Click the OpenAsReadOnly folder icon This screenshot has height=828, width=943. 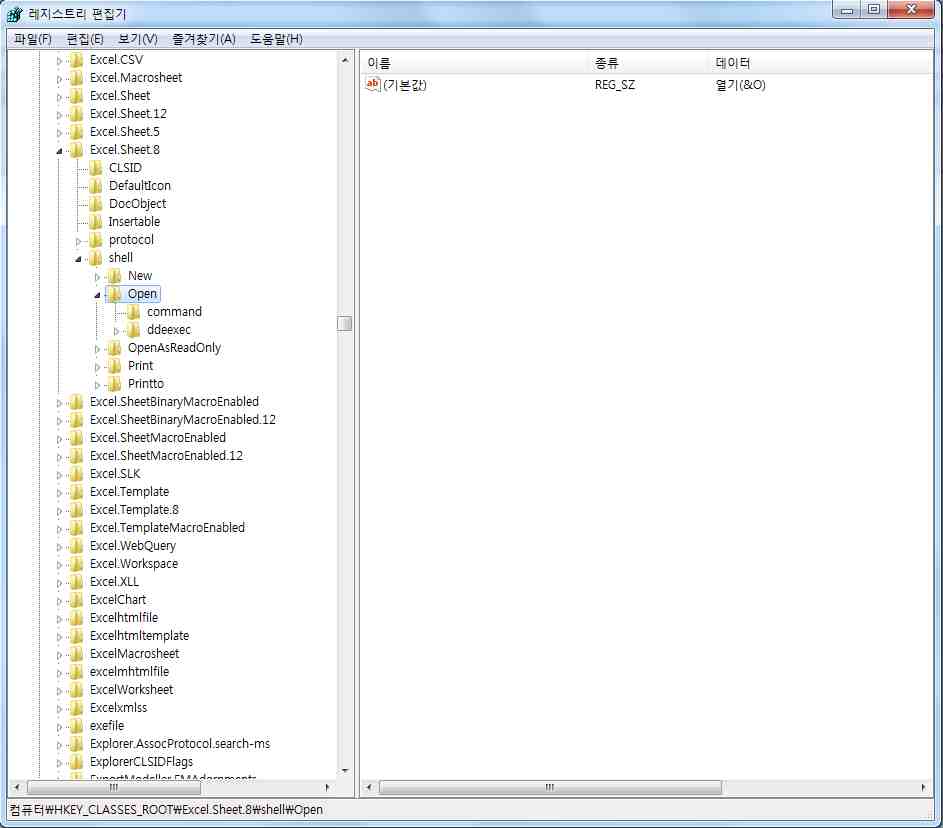pyautogui.click(x=114, y=348)
